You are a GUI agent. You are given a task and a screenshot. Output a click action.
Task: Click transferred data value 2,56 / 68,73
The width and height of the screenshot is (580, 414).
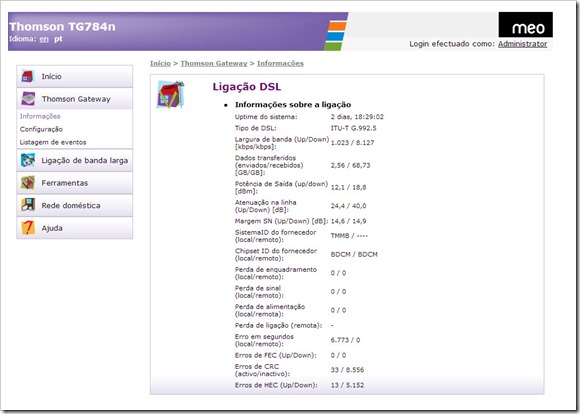pyautogui.click(x=350, y=165)
